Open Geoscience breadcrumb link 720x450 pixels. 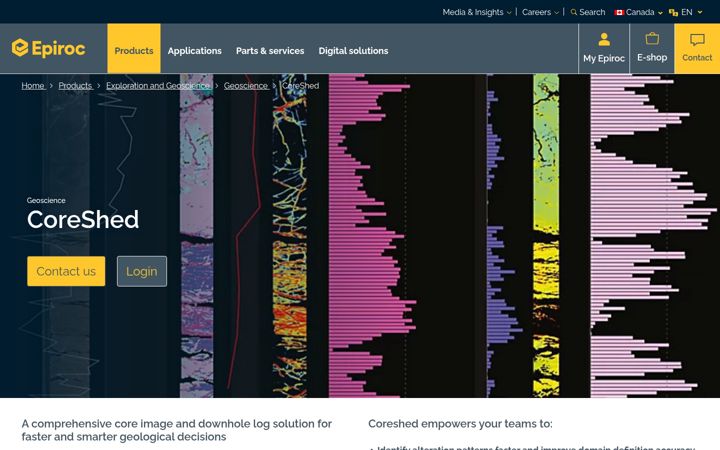pyautogui.click(x=246, y=86)
